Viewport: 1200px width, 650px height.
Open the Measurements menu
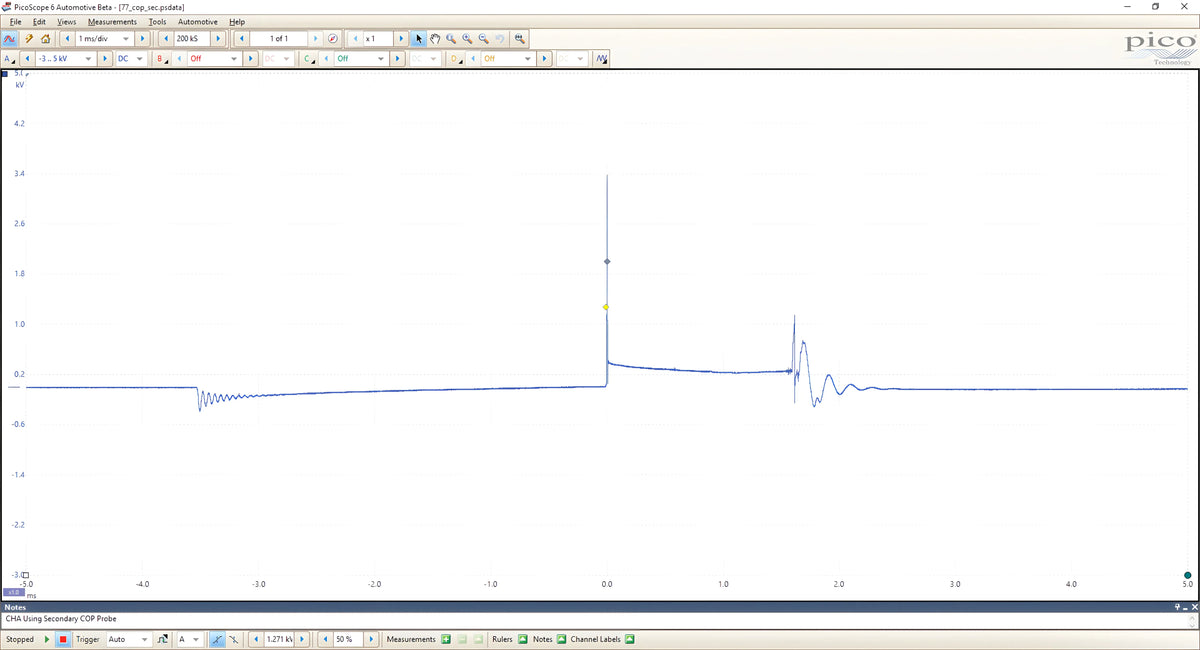[112, 21]
